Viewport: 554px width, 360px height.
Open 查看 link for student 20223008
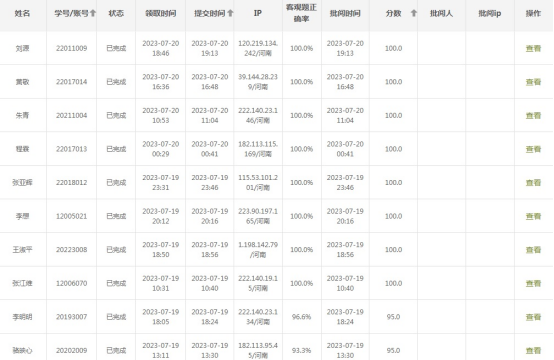533,250
